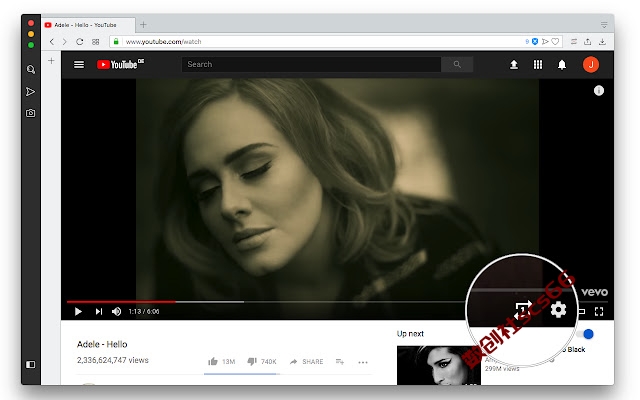
Task: Open the Up next video thumbnail
Action: [439, 365]
